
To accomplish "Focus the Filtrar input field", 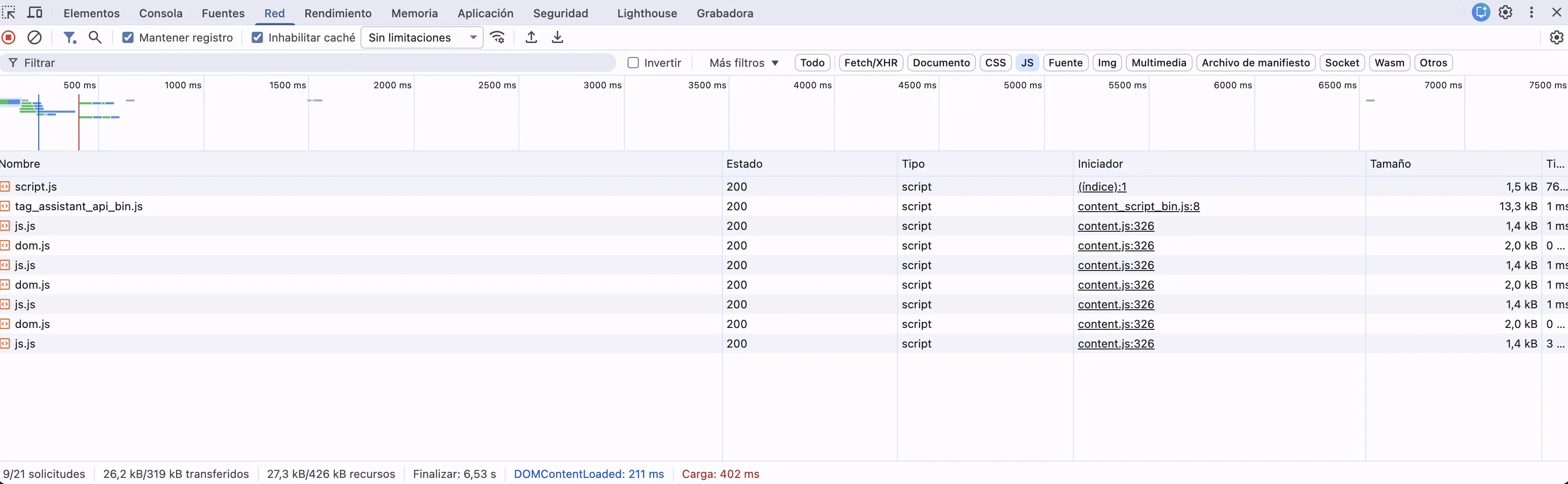I will pos(307,63).
